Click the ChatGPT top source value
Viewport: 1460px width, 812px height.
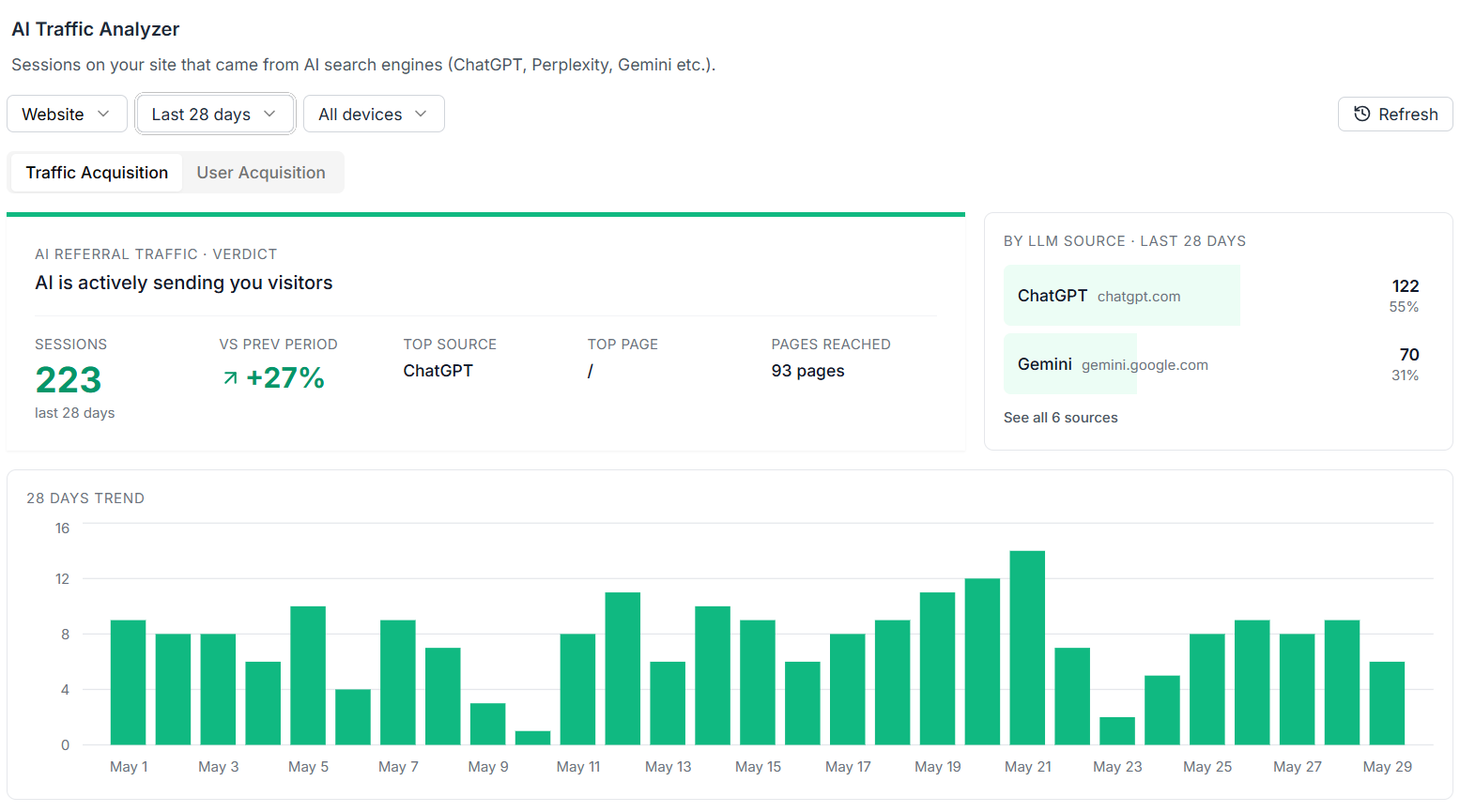point(438,371)
